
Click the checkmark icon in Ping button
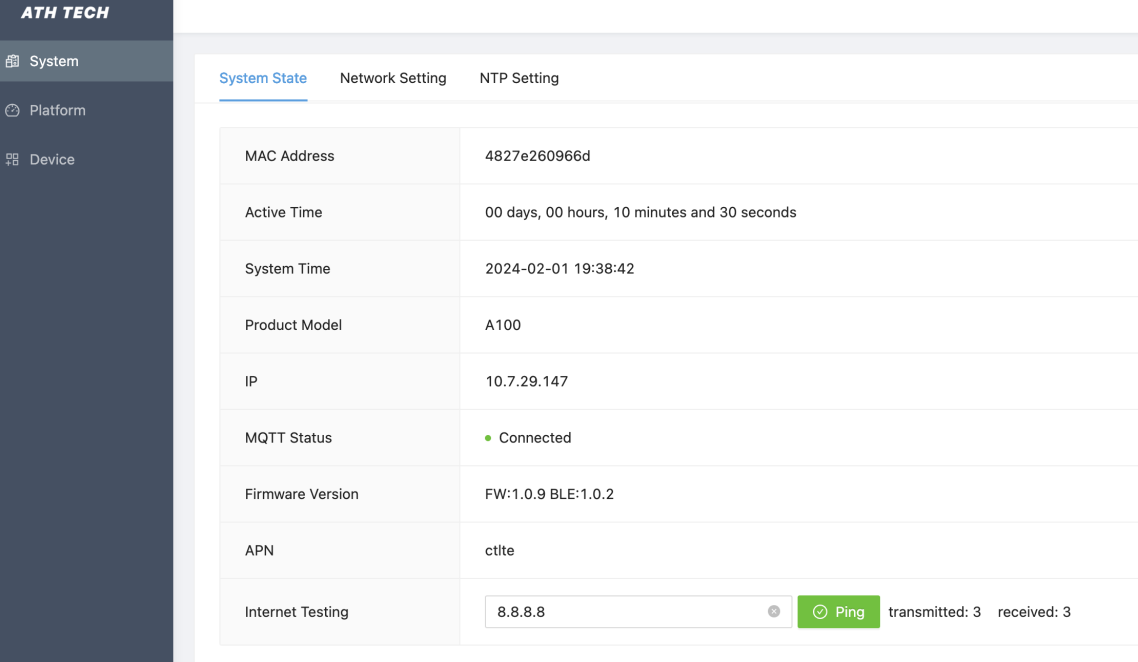820,612
